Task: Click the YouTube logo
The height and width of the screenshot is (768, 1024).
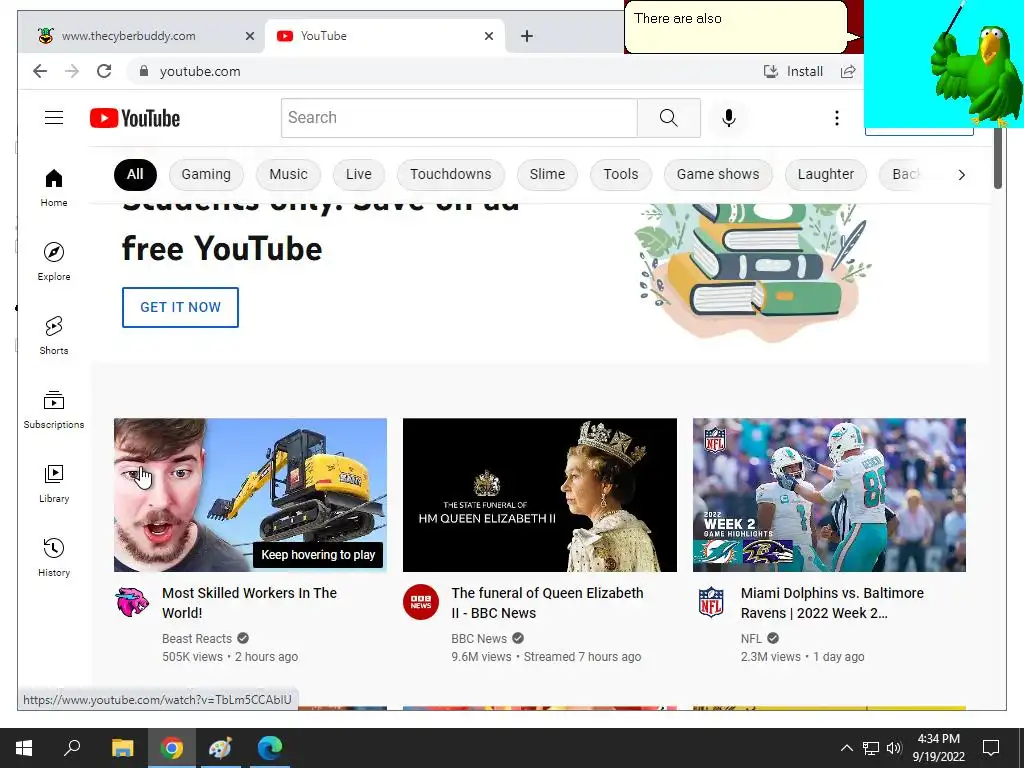Action: (x=135, y=118)
